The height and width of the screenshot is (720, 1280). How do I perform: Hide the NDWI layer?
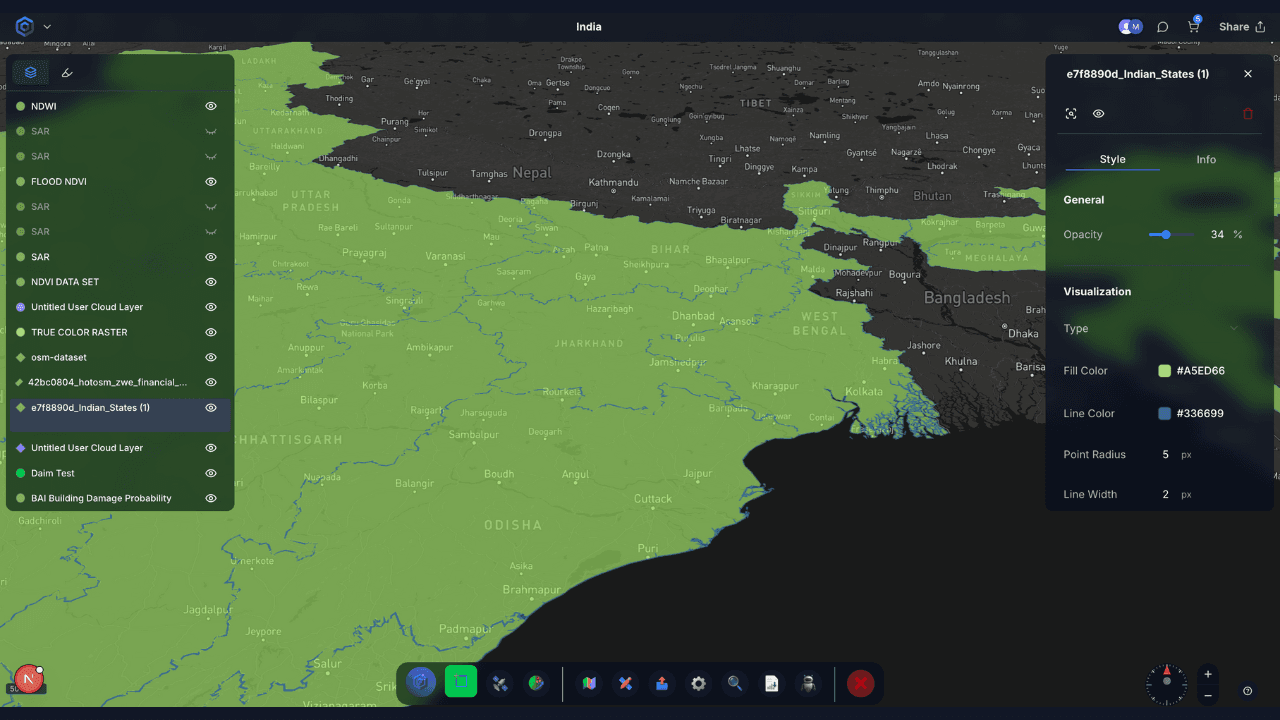coord(211,106)
